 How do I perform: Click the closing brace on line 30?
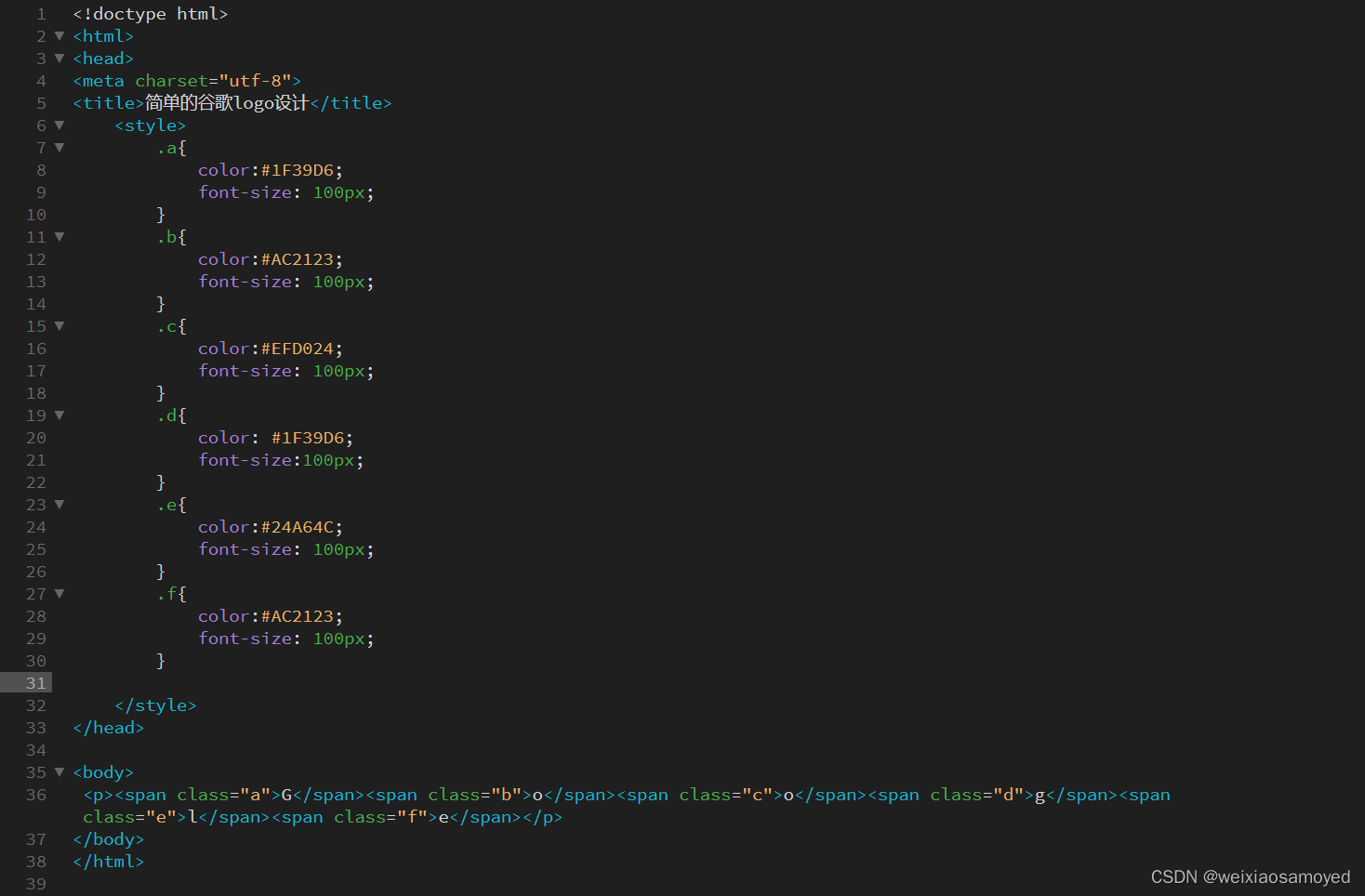(x=161, y=661)
